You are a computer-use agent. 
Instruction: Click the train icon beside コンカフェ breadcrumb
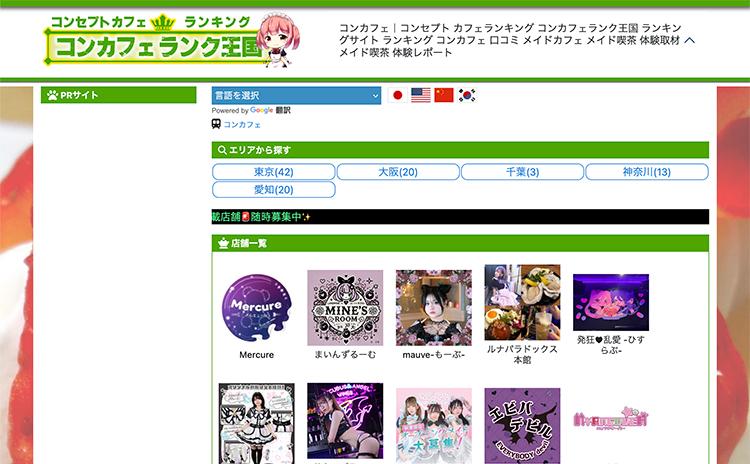(216, 124)
